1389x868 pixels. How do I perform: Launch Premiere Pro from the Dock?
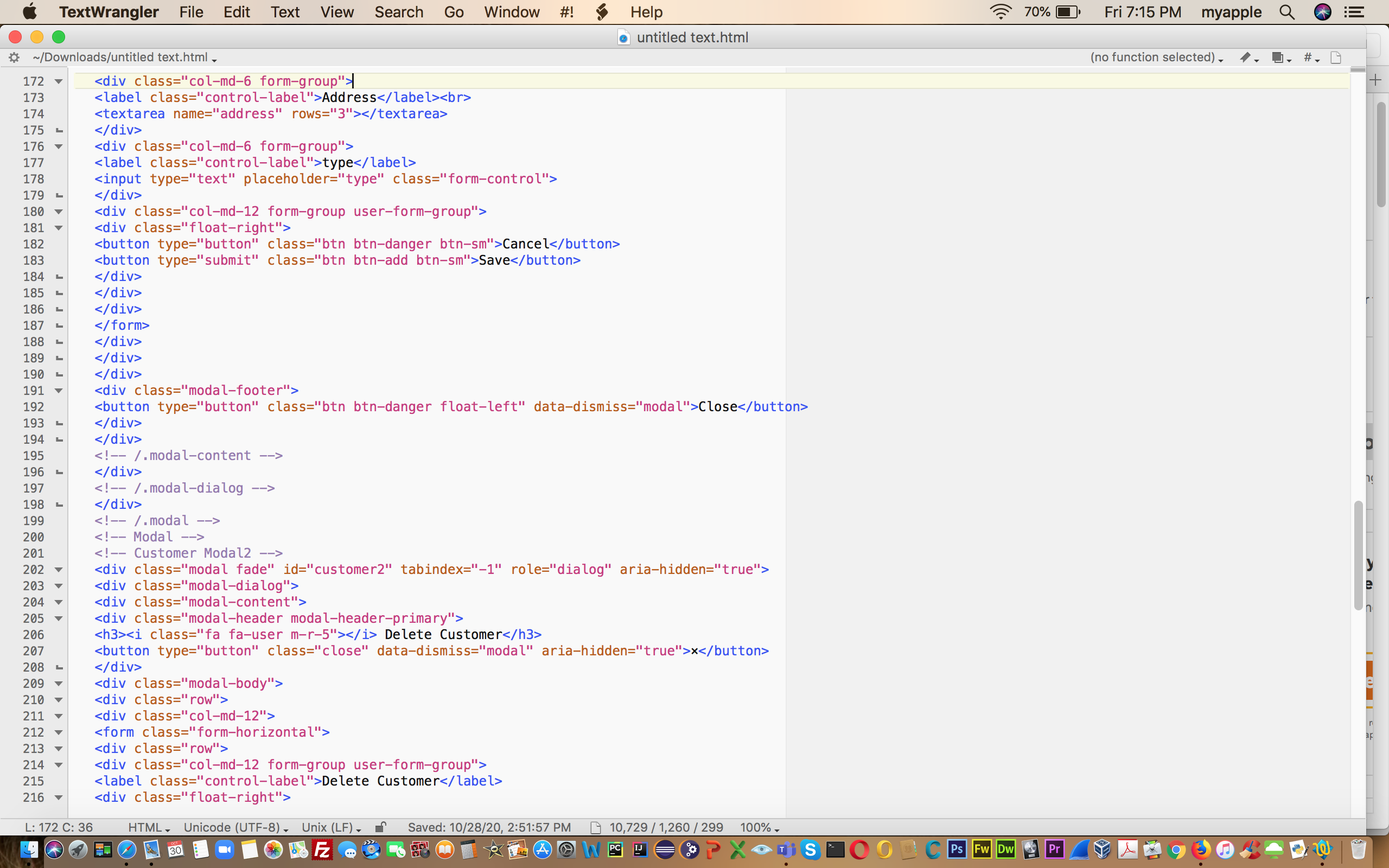point(1054,849)
